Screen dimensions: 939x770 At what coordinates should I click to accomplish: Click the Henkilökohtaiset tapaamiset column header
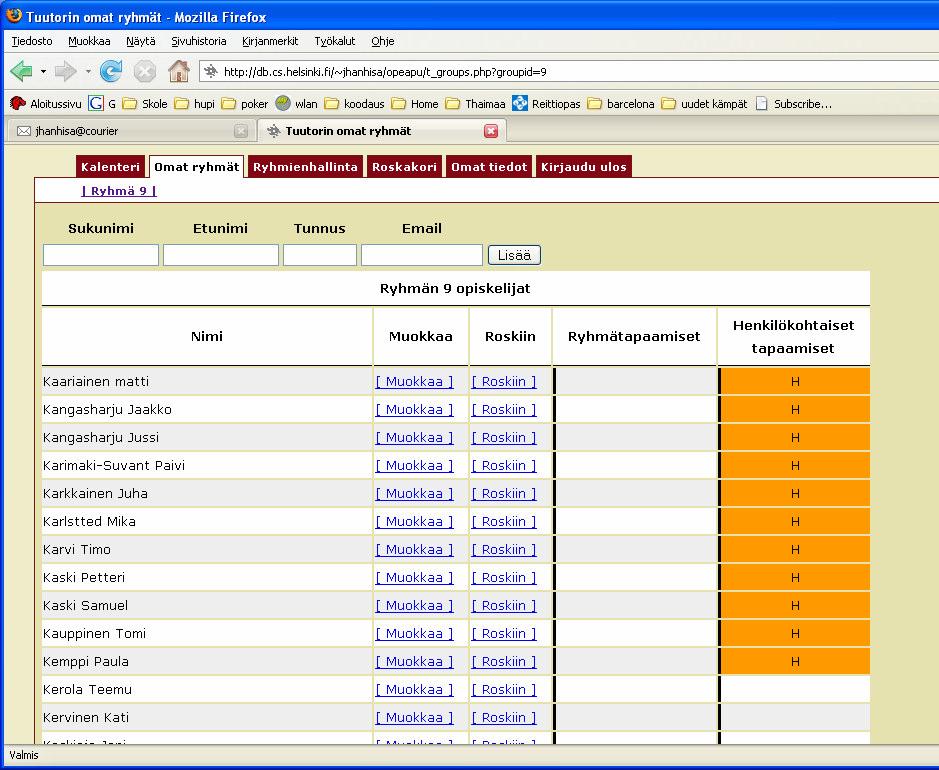(793, 337)
